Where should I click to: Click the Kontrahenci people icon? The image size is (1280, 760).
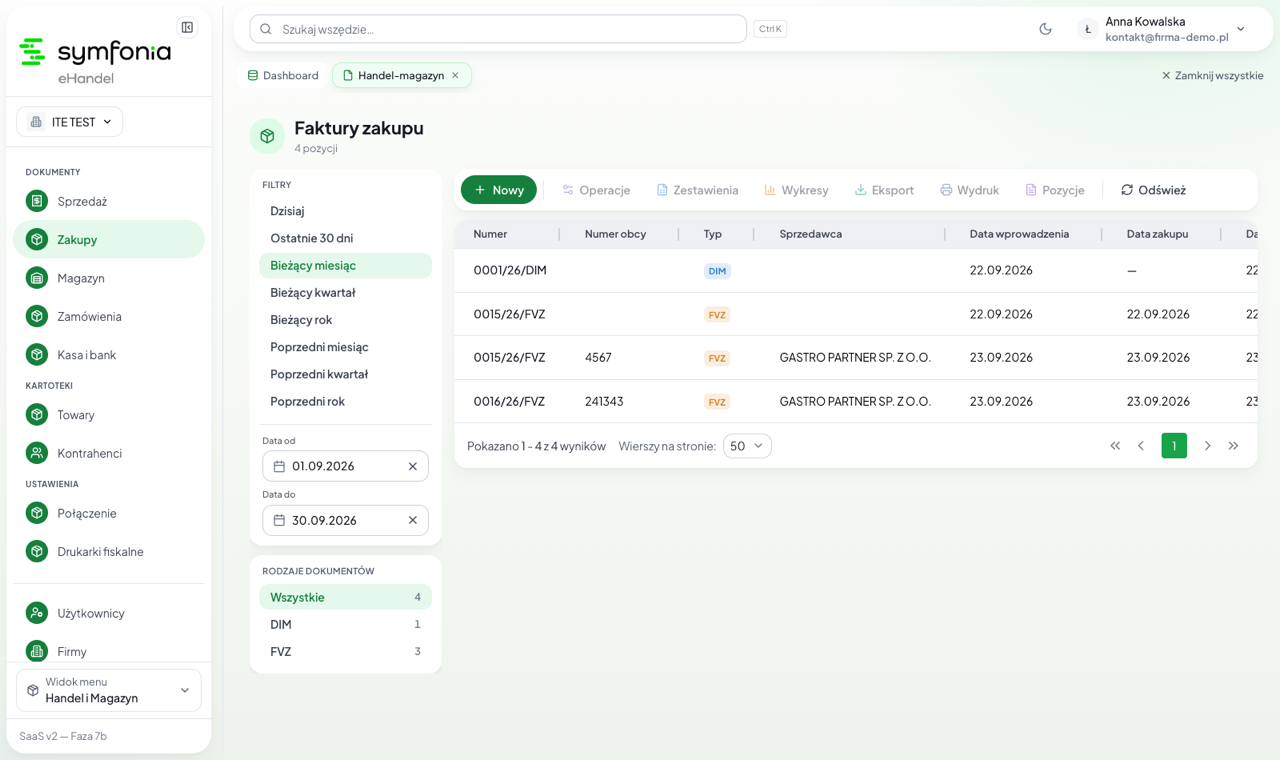[37, 453]
